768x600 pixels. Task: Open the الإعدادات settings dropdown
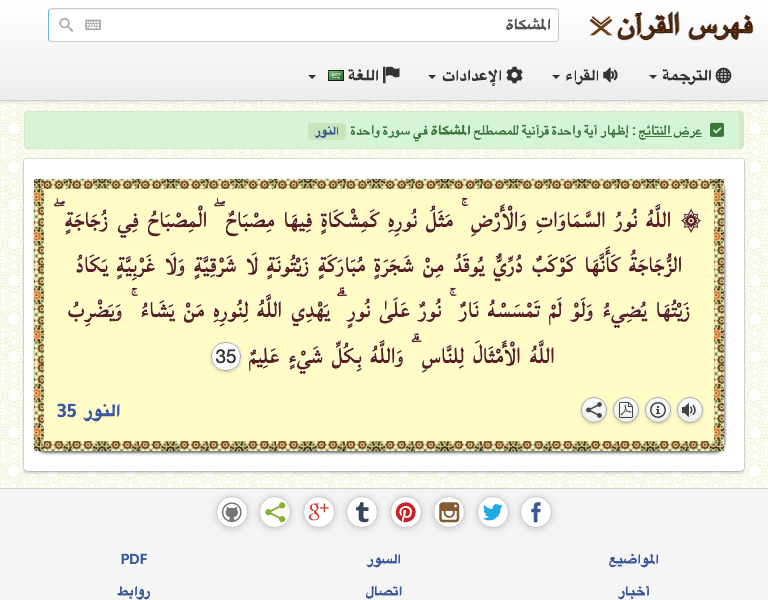[x=476, y=75]
